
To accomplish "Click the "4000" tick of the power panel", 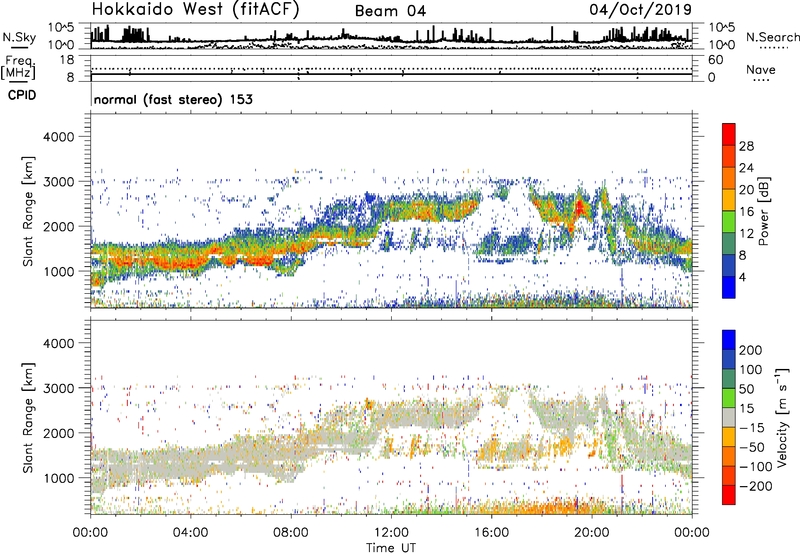I will [x=58, y=137].
